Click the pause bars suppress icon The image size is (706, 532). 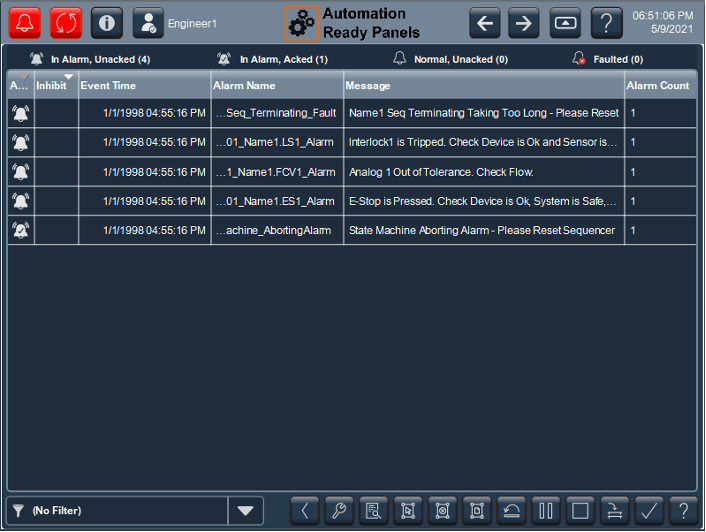(x=546, y=511)
